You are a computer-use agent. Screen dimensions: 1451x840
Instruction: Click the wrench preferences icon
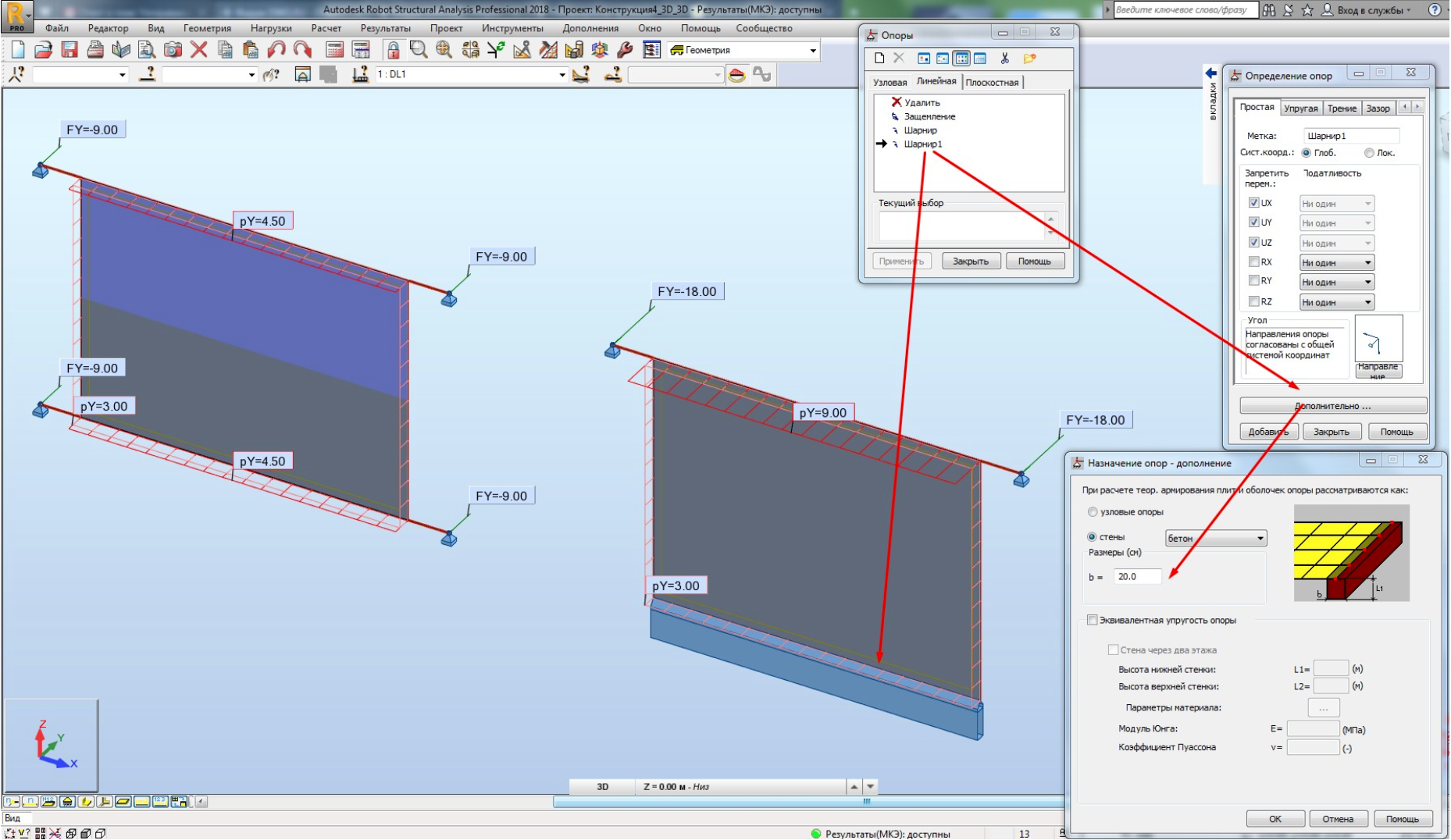click(625, 50)
